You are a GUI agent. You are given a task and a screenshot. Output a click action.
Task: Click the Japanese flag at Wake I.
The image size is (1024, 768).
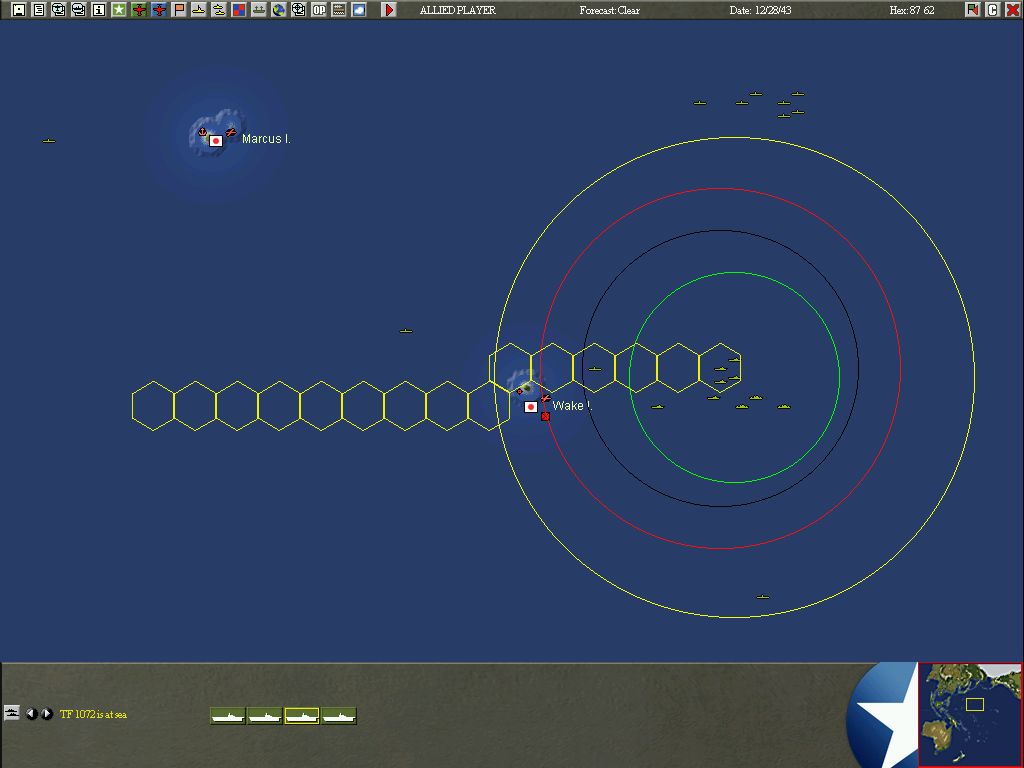coord(531,407)
